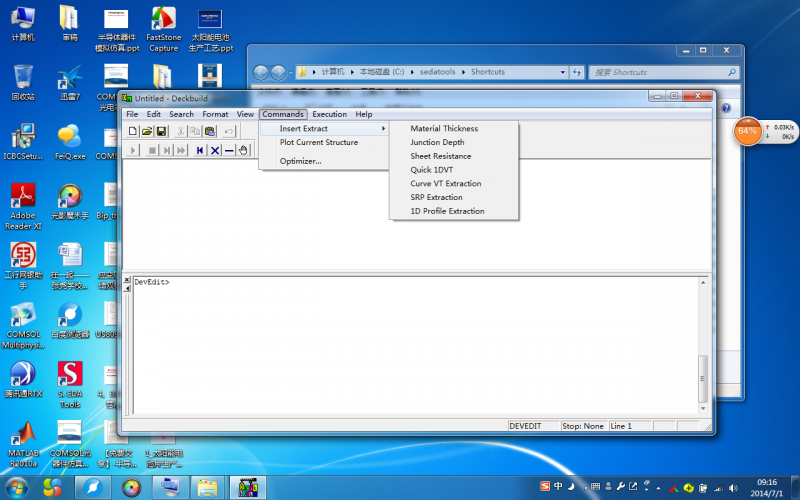Image resolution: width=800 pixels, height=500 pixels.
Task: Click Stop: None status bar field
Action: pos(583,426)
